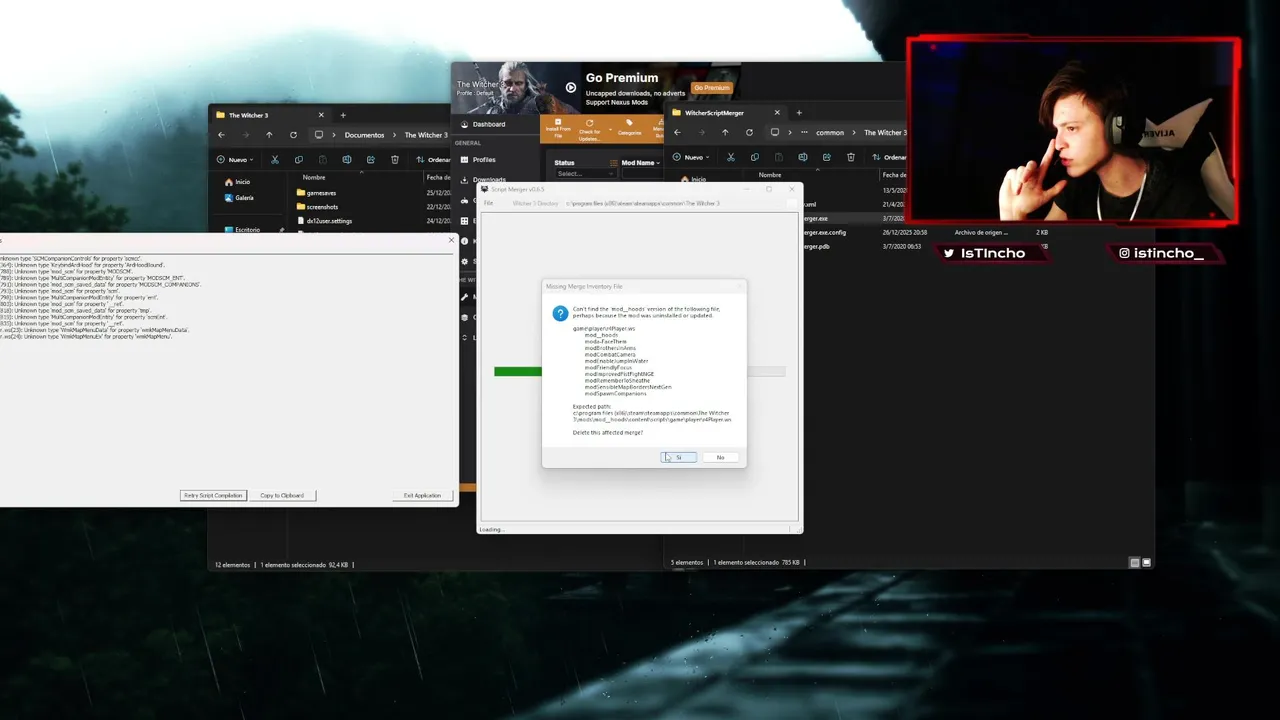The width and height of the screenshot is (1280, 720).
Task: Go back in The Witcher 3 Explorer window
Action: (221, 135)
